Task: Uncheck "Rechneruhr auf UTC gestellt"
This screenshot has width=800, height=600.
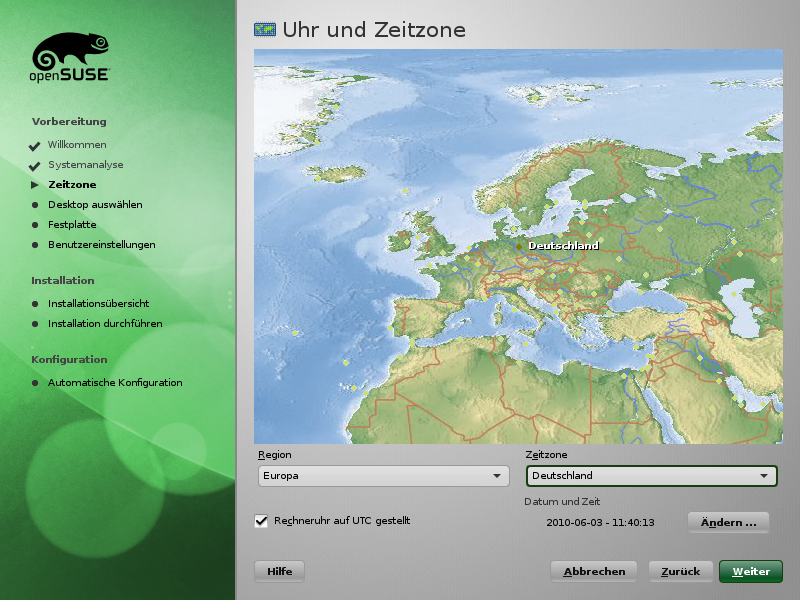Action: tap(262, 520)
